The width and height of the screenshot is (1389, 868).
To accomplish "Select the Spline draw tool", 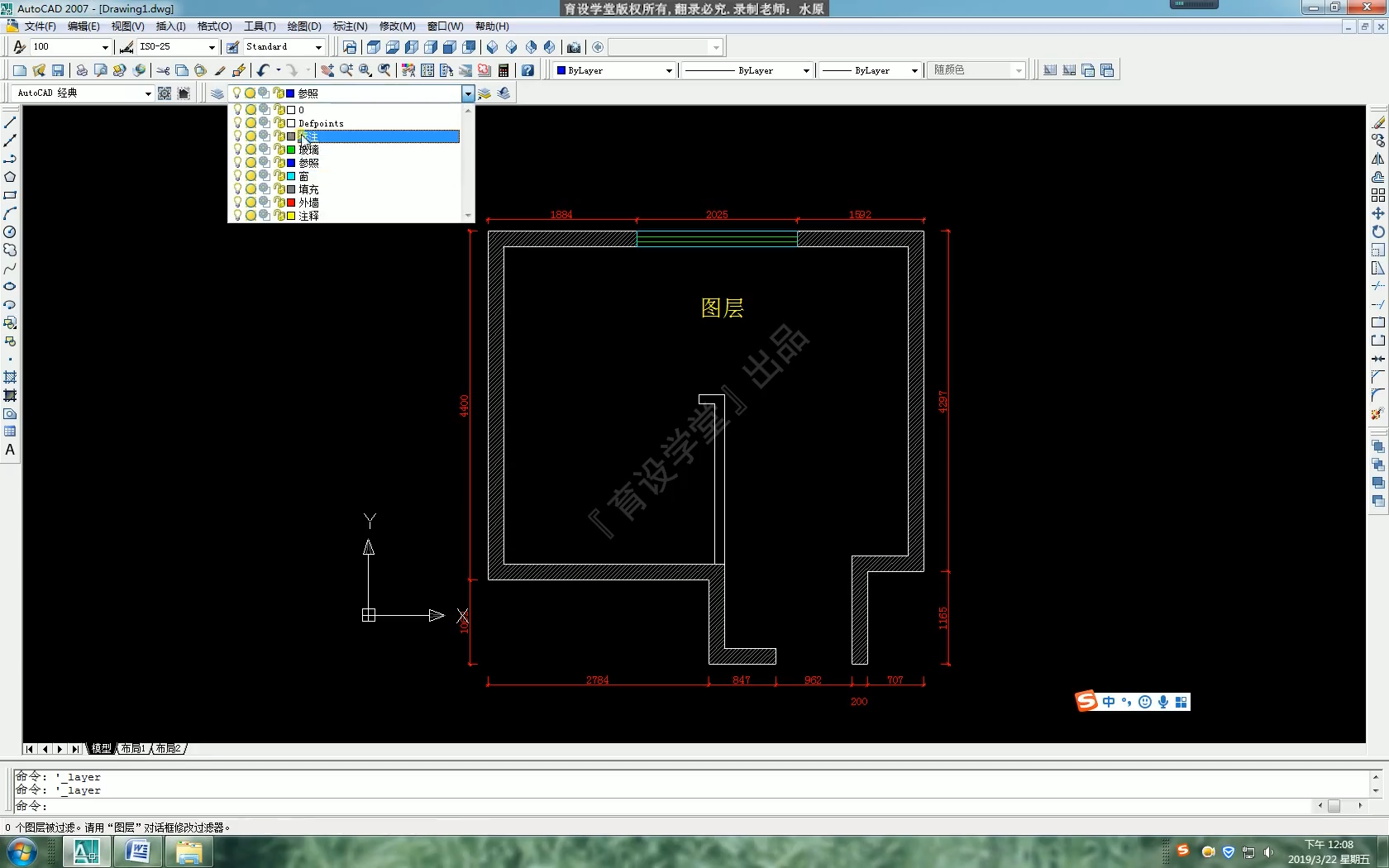I will 10,268.
